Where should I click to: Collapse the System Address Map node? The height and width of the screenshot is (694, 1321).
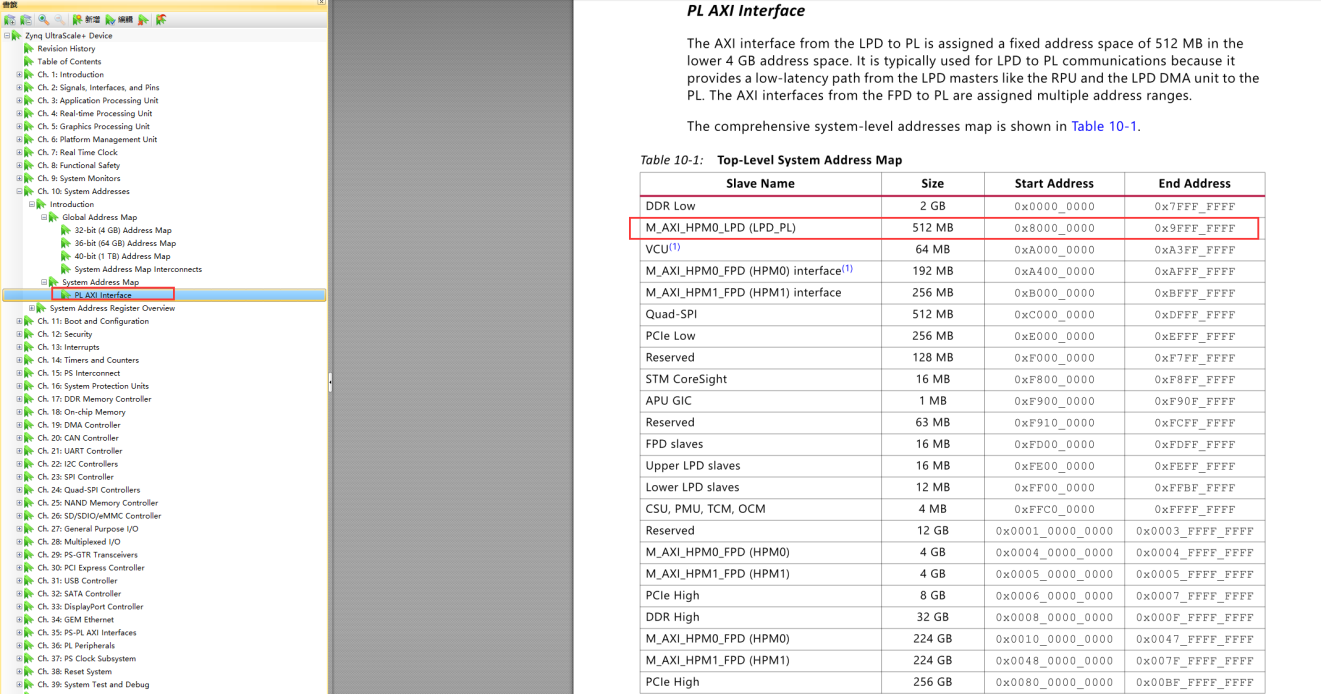click(x=43, y=283)
